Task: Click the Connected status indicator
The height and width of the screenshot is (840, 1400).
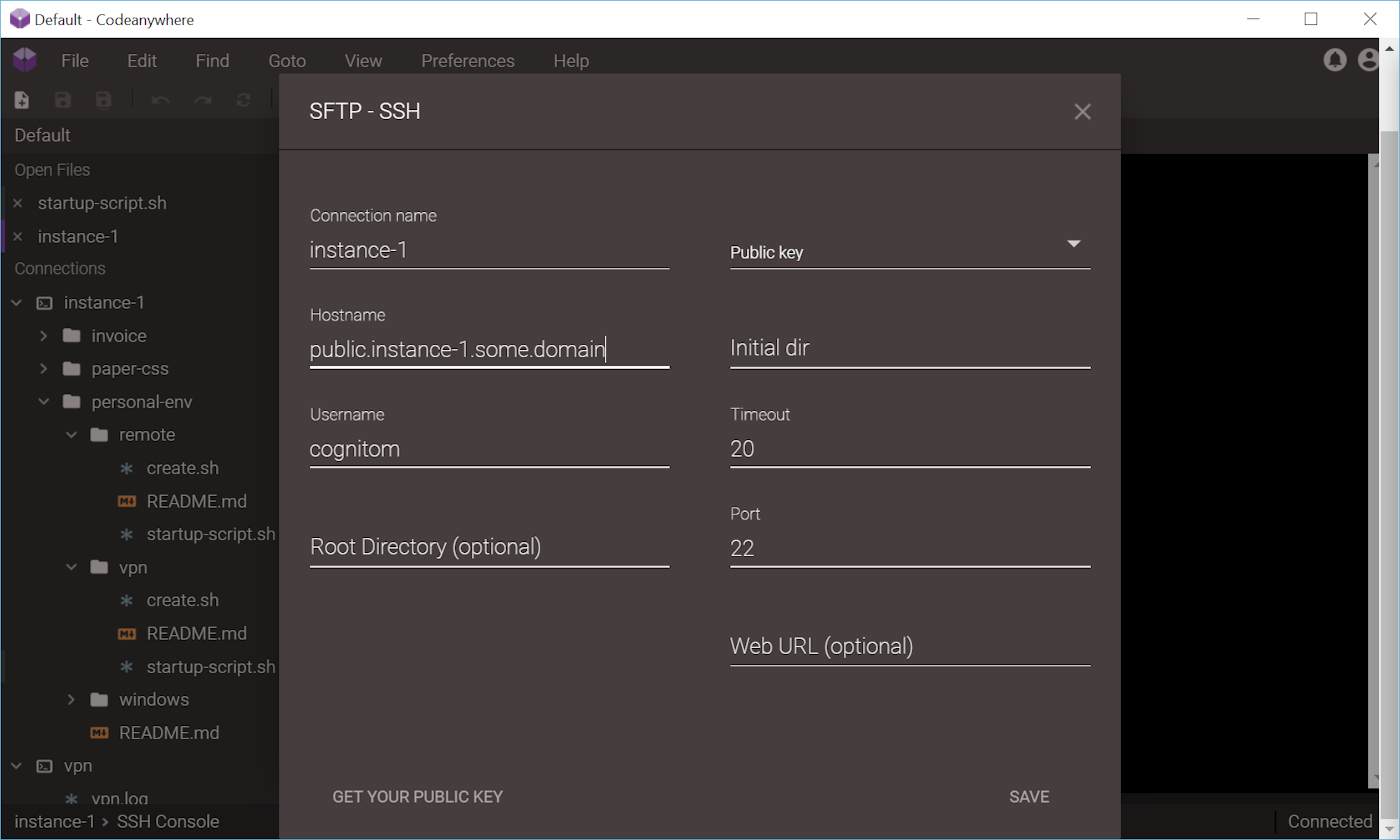Action: [x=1330, y=822]
